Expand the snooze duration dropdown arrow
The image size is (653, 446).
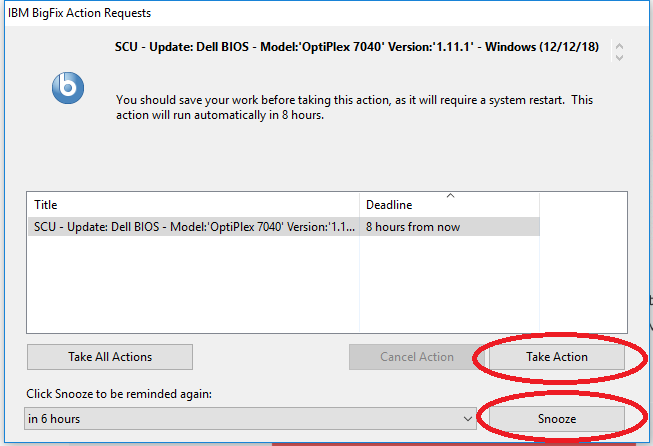[x=468, y=418]
